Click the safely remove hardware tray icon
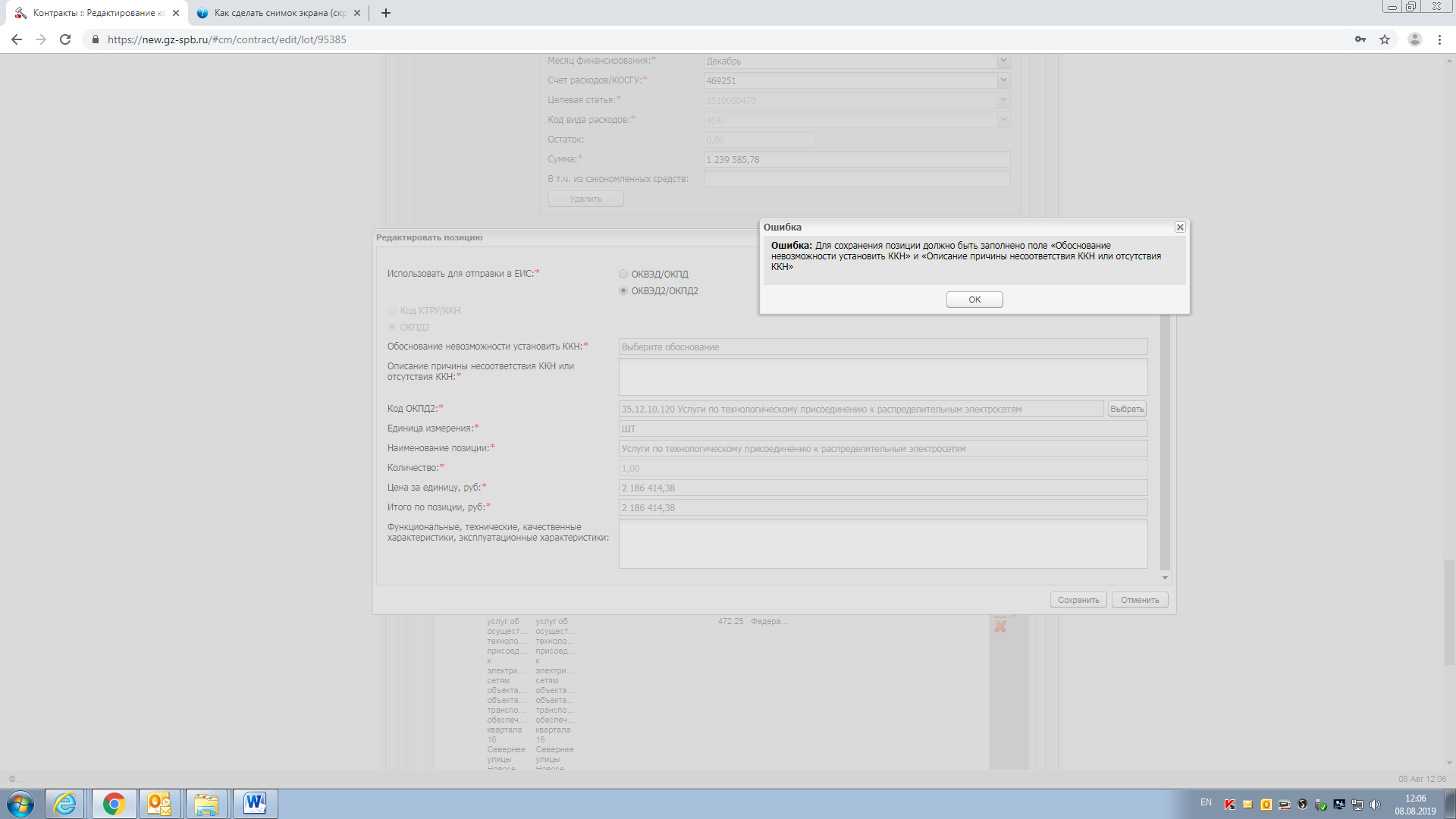Viewport: 1456px width, 819px height. tap(1320, 805)
